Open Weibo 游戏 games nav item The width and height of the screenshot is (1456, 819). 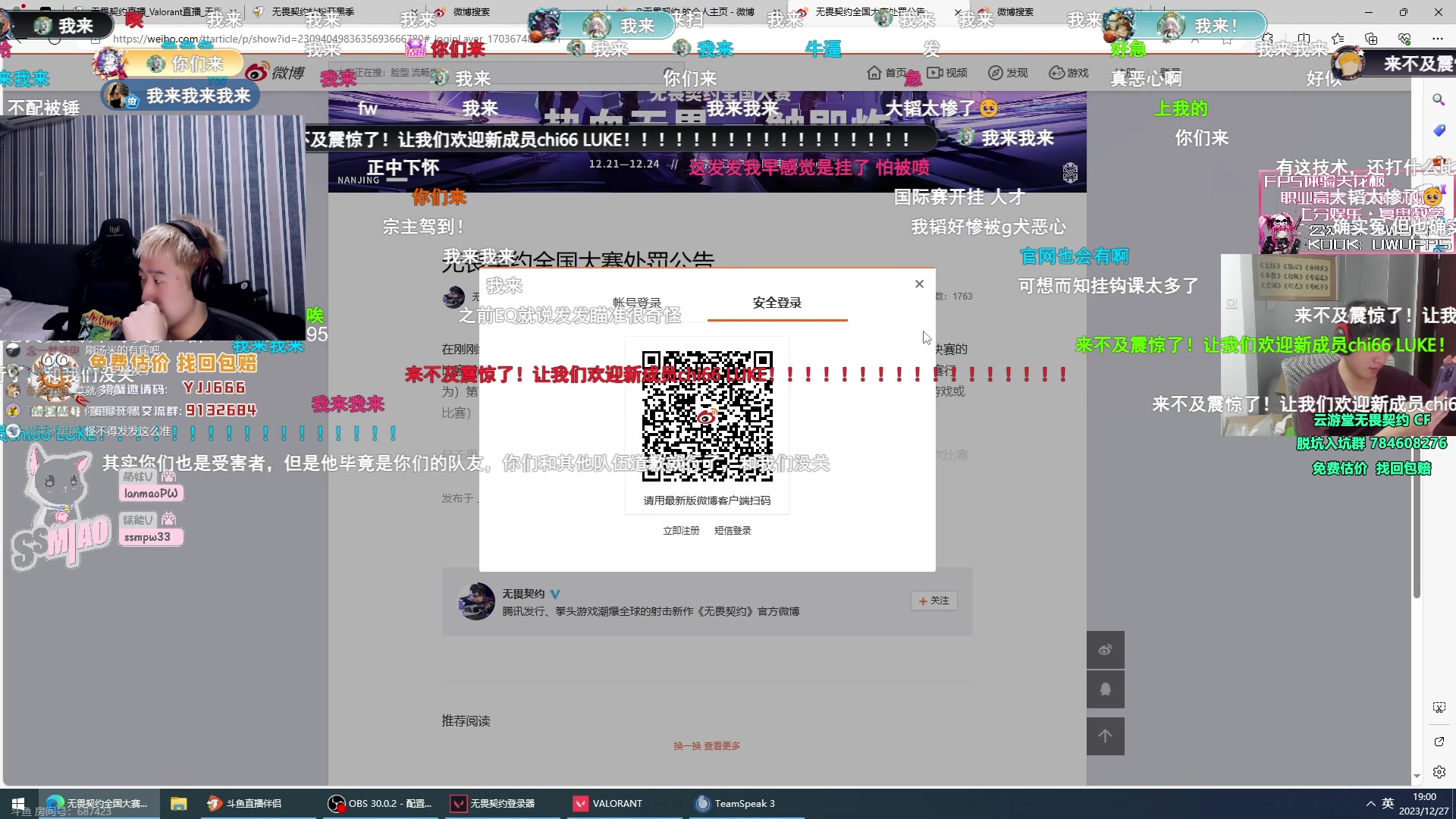click(x=1068, y=73)
